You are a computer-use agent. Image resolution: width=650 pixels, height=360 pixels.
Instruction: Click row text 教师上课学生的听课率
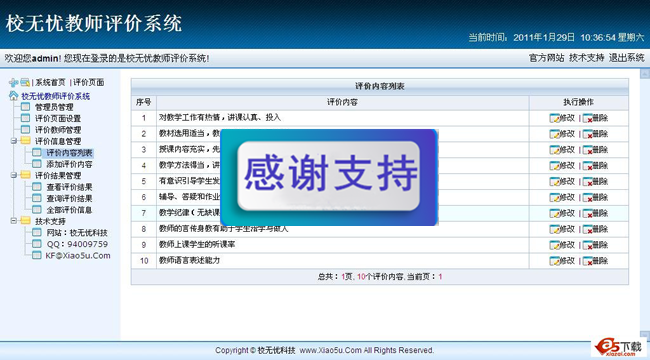click(197, 245)
